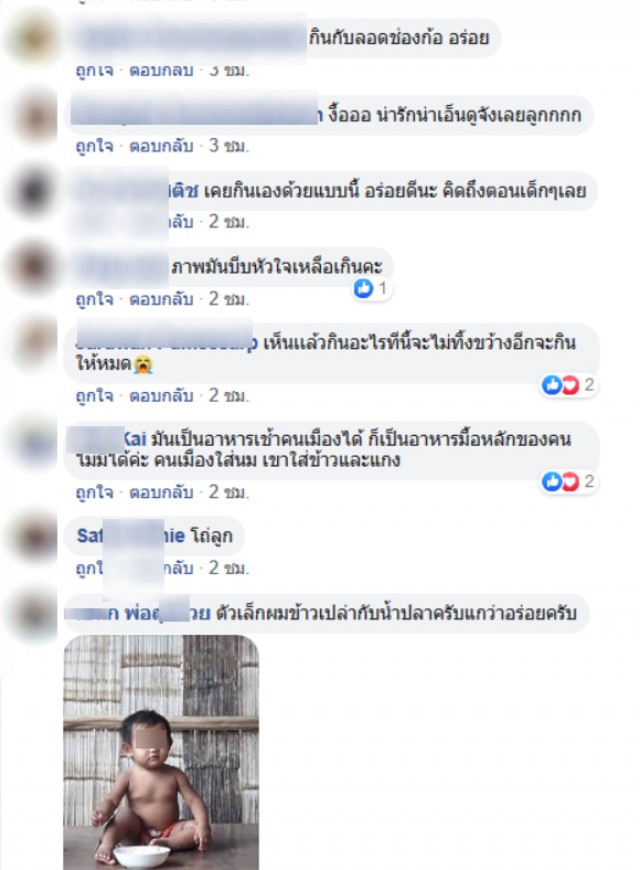The width and height of the screenshot is (640, 870).
Task: Click ถูกใจ under งื้อออ น่ารัก comment
Action: pos(94,146)
